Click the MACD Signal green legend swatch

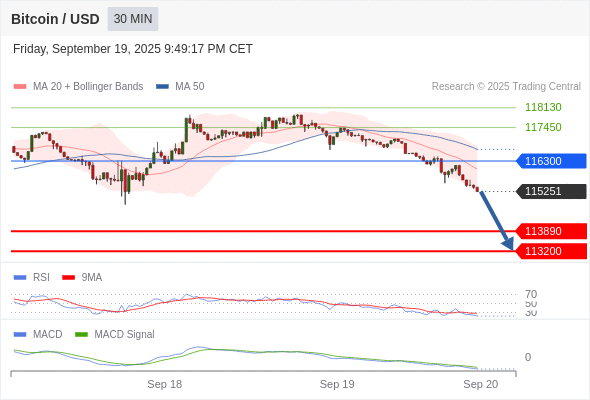pos(81,335)
